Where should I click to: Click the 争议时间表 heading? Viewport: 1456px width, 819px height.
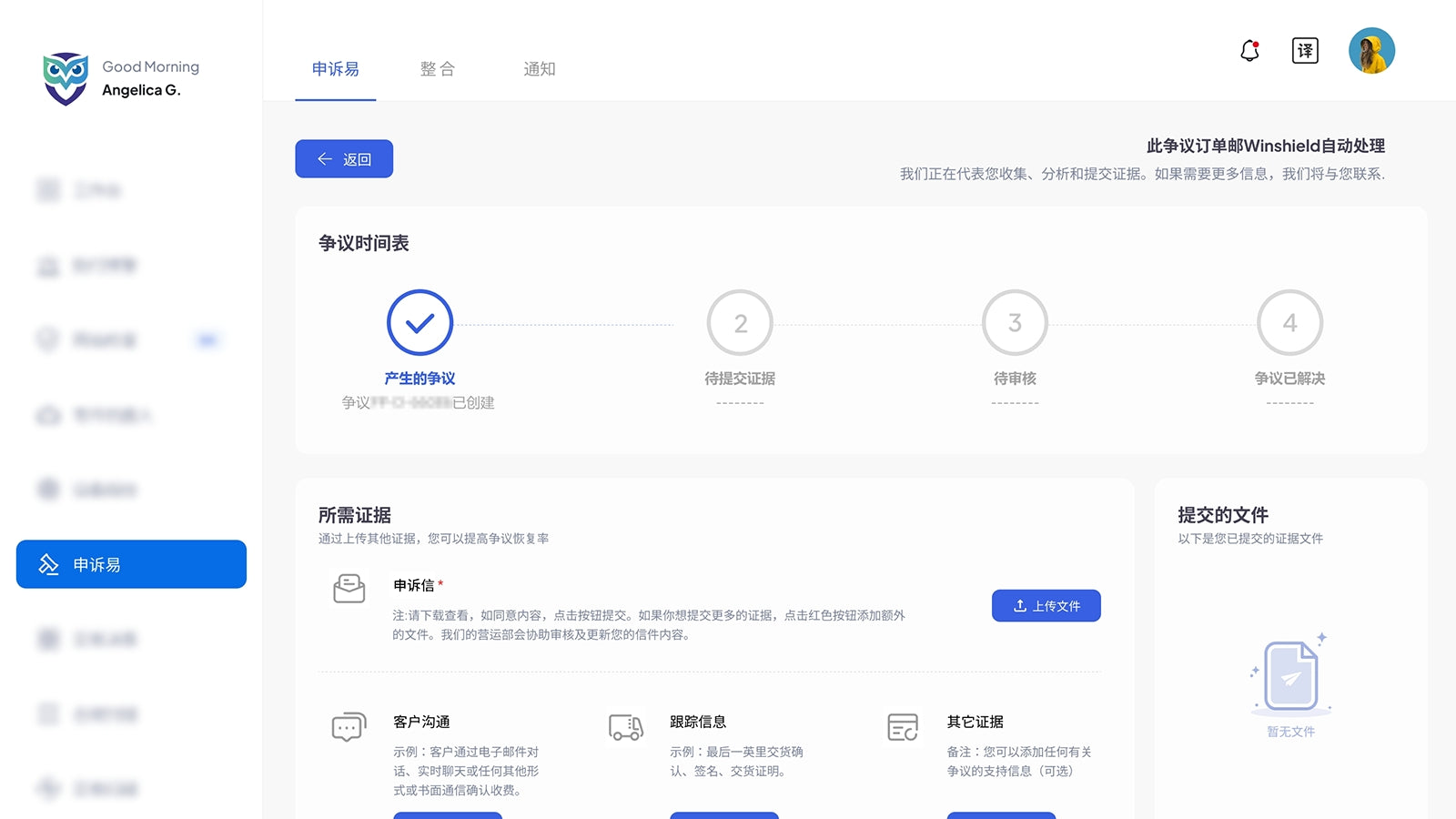364,243
